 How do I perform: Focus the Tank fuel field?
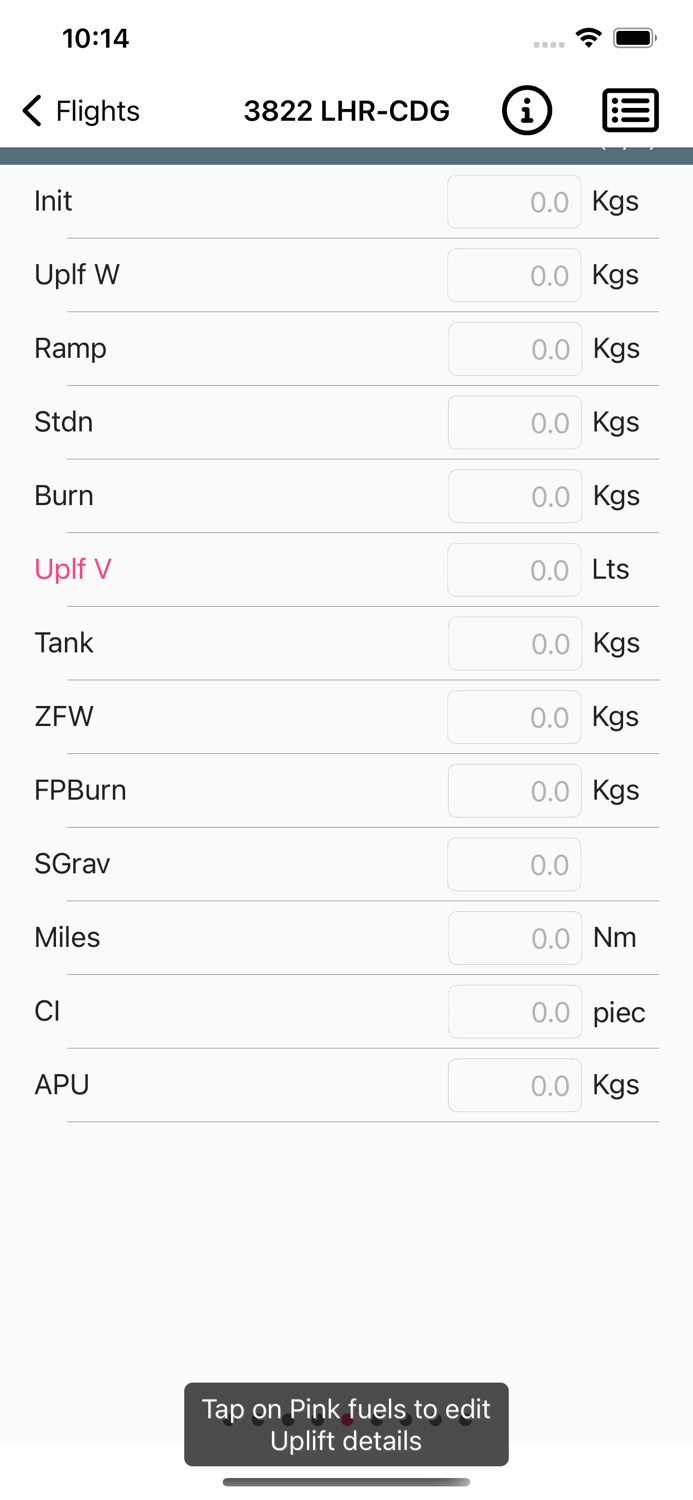[515, 643]
